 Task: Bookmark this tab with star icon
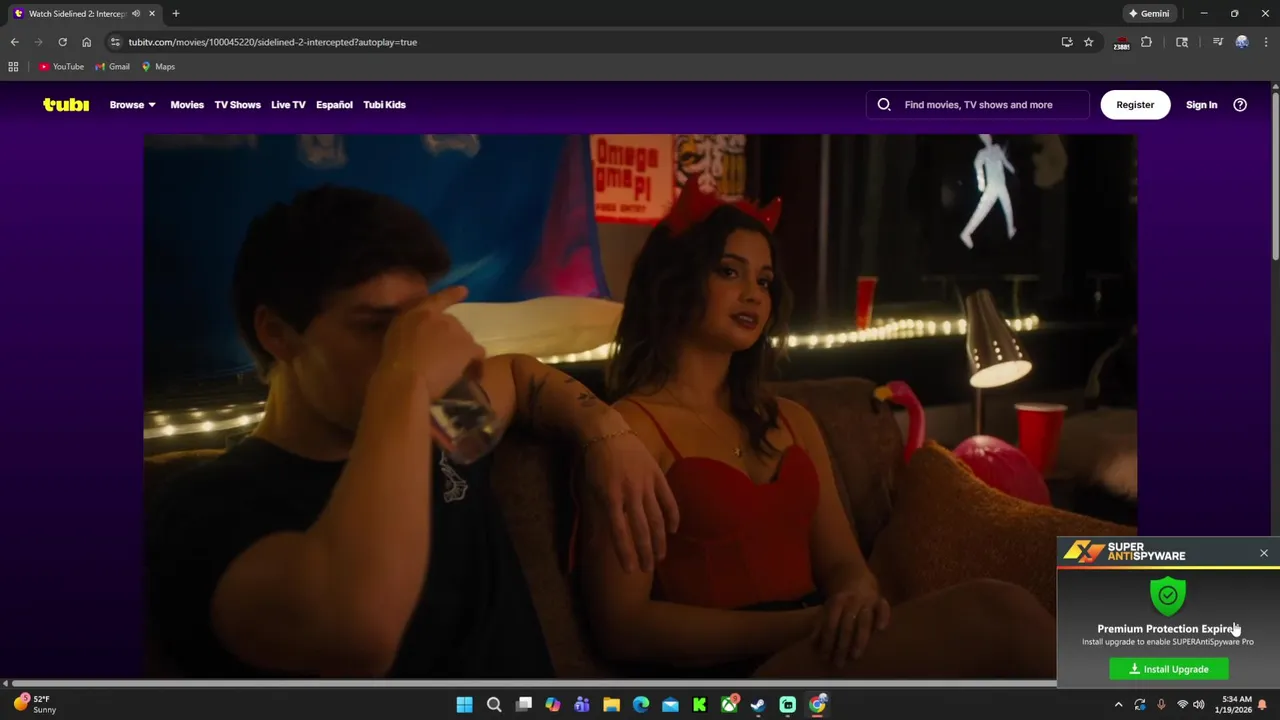1089,42
